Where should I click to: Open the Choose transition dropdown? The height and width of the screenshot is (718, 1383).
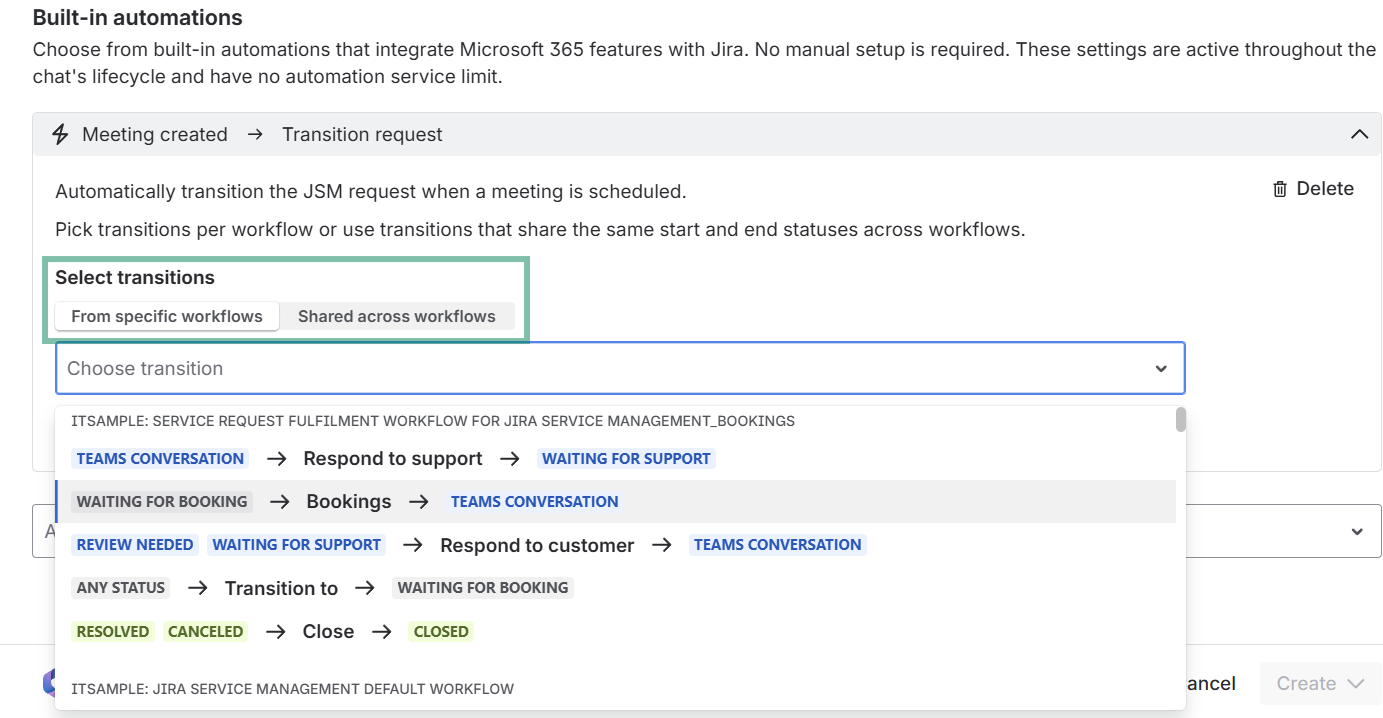coord(600,368)
